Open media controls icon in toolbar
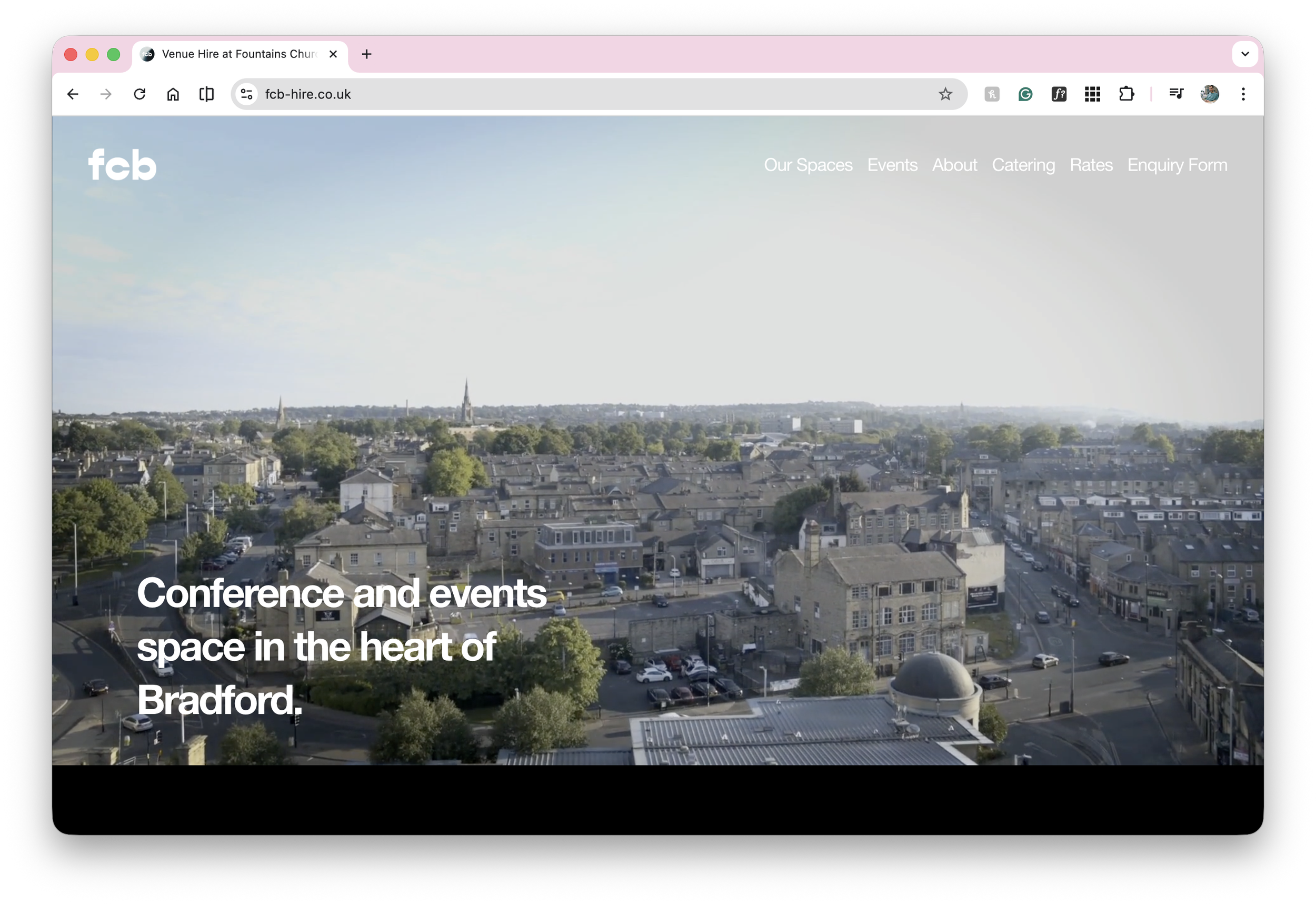 (x=1176, y=94)
